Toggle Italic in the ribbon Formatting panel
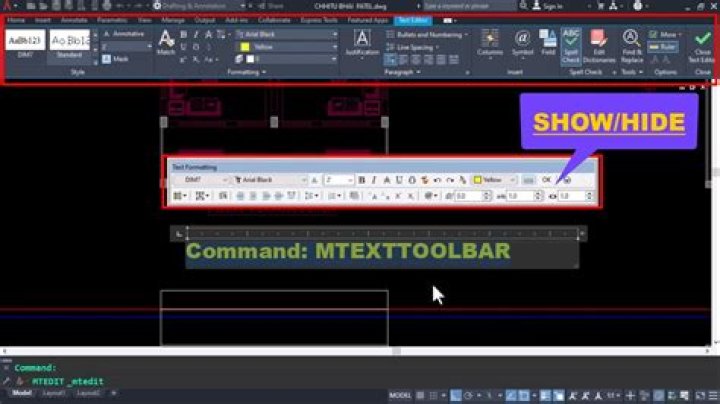The height and width of the screenshot is (404, 720). pos(196,34)
